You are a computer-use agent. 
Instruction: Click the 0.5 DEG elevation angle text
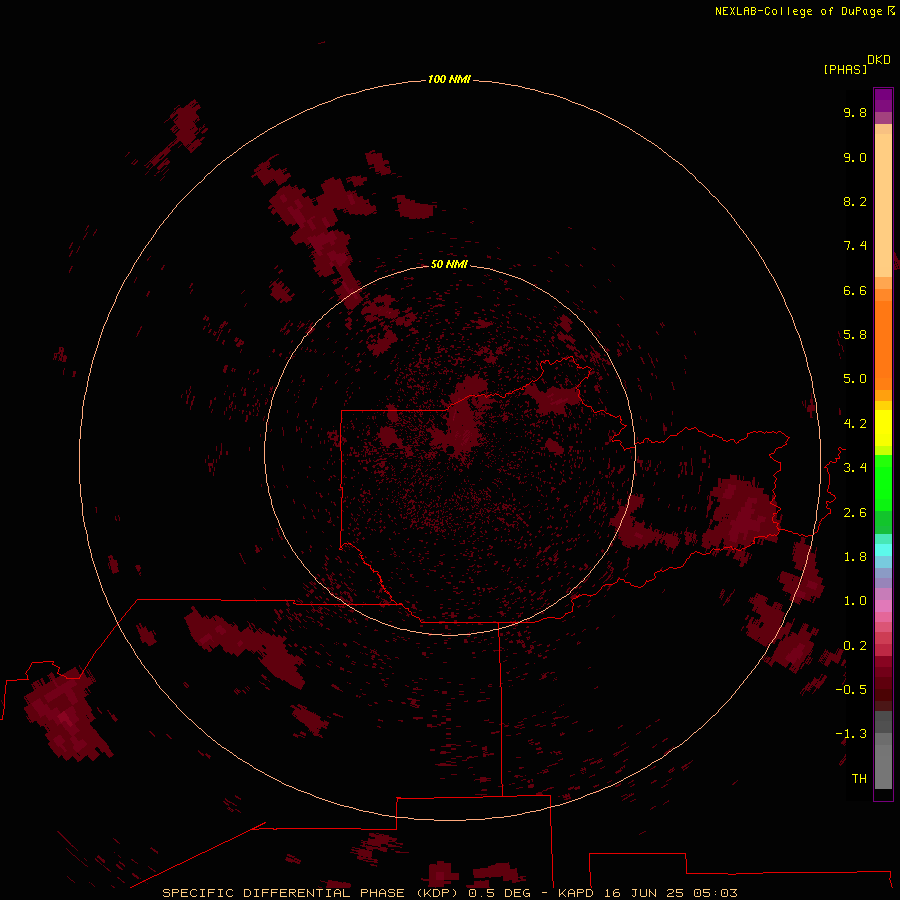point(502,893)
